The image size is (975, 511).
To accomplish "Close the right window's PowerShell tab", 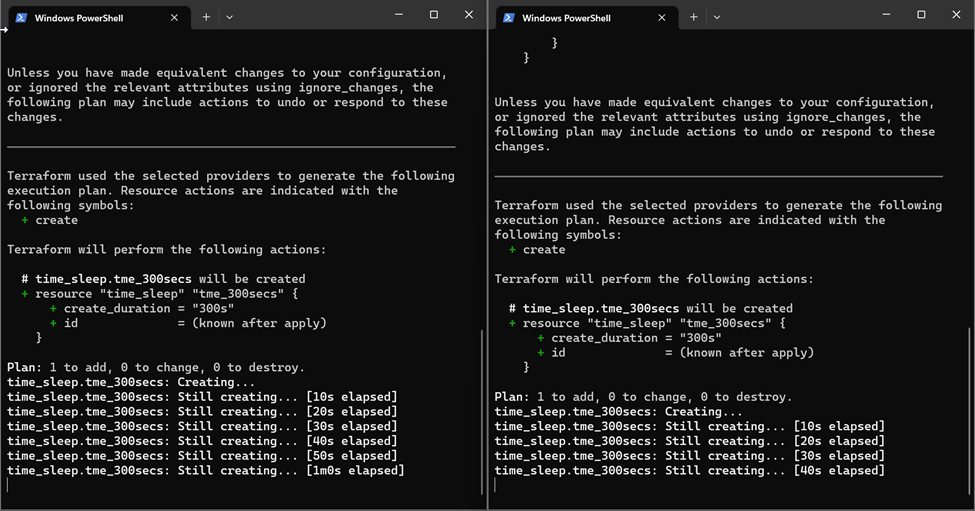I will [662, 17].
